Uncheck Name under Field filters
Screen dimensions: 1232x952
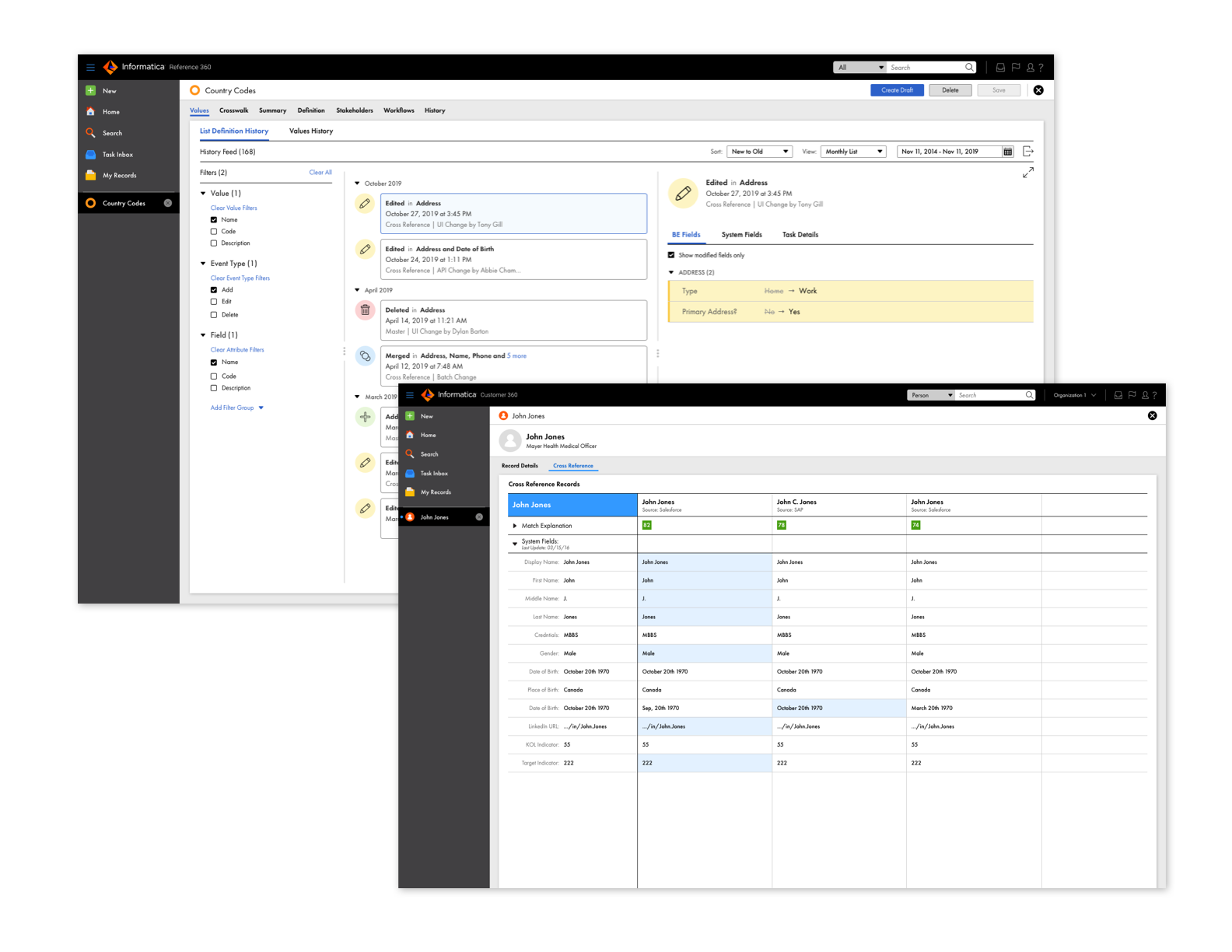(x=214, y=362)
